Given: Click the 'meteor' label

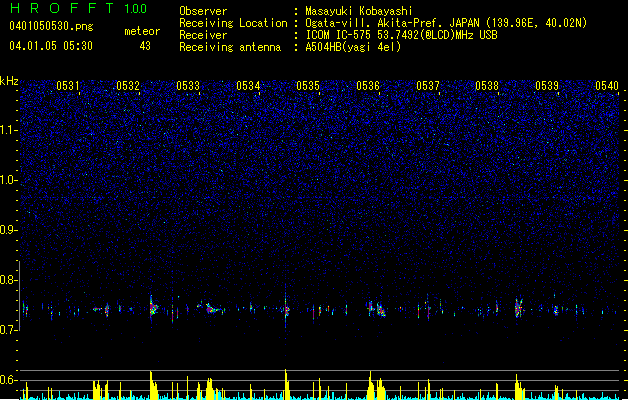Looking at the screenshot, I should click(142, 31).
